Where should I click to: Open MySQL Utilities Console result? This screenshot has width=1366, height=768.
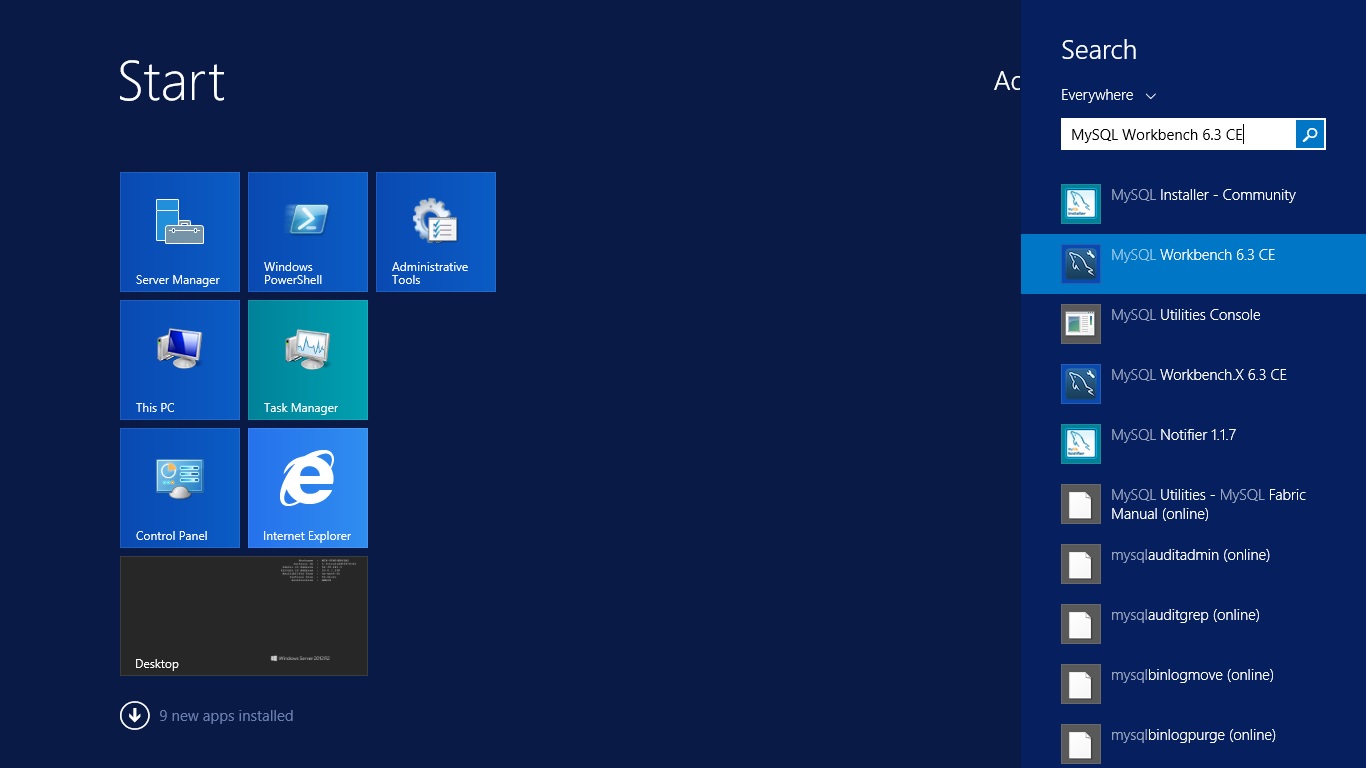[1193, 324]
